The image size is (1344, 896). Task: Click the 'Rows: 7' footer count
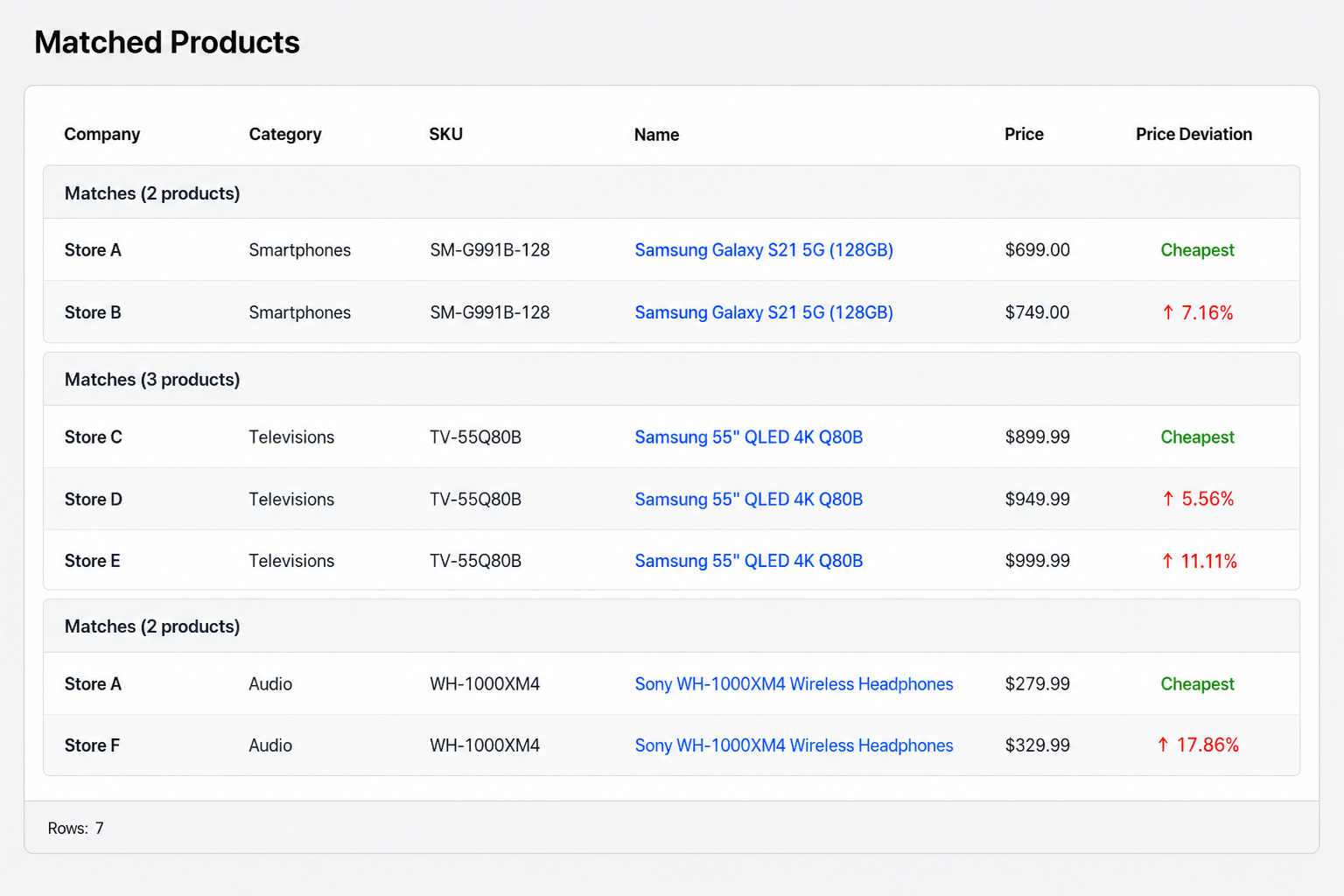tap(76, 828)
